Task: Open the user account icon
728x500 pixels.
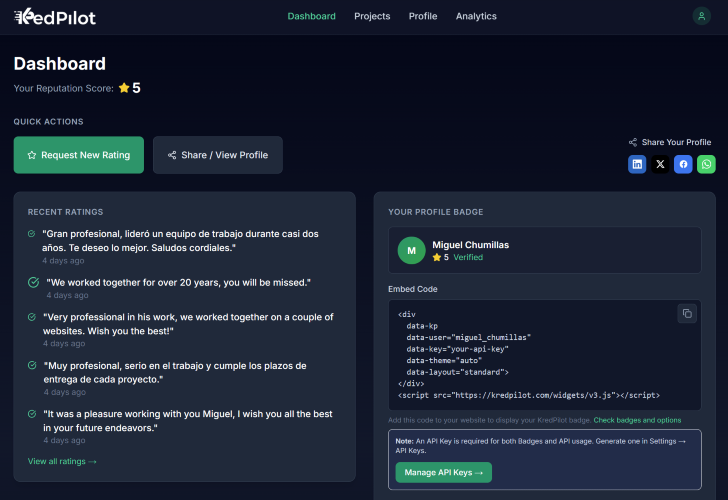Action: pos(701,16)
